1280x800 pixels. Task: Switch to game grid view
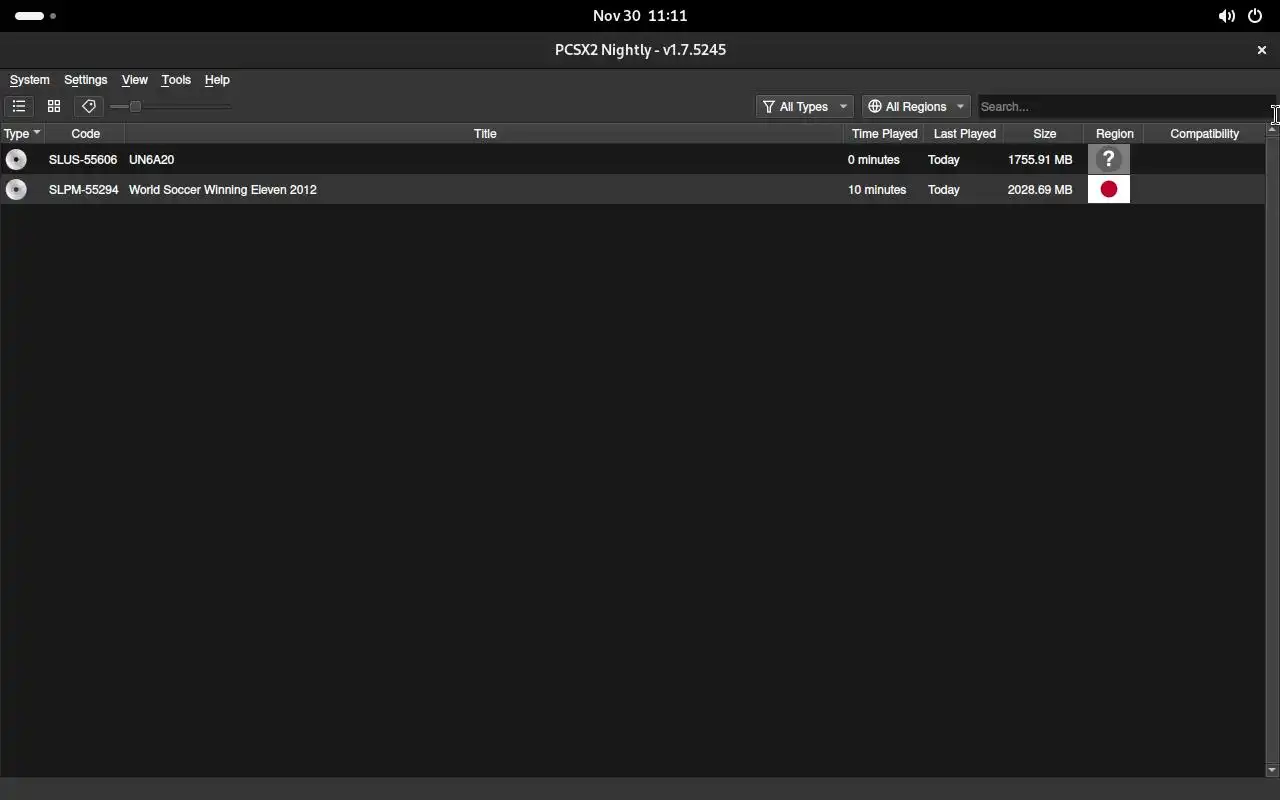[54, 106]
